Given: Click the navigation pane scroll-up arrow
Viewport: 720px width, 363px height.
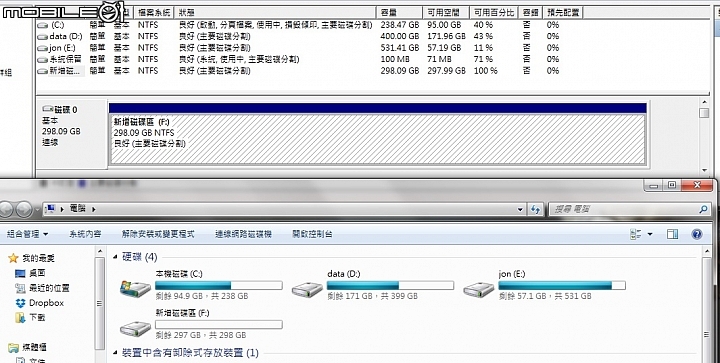Looking at the screenshot, I should [x=100, y=252].
